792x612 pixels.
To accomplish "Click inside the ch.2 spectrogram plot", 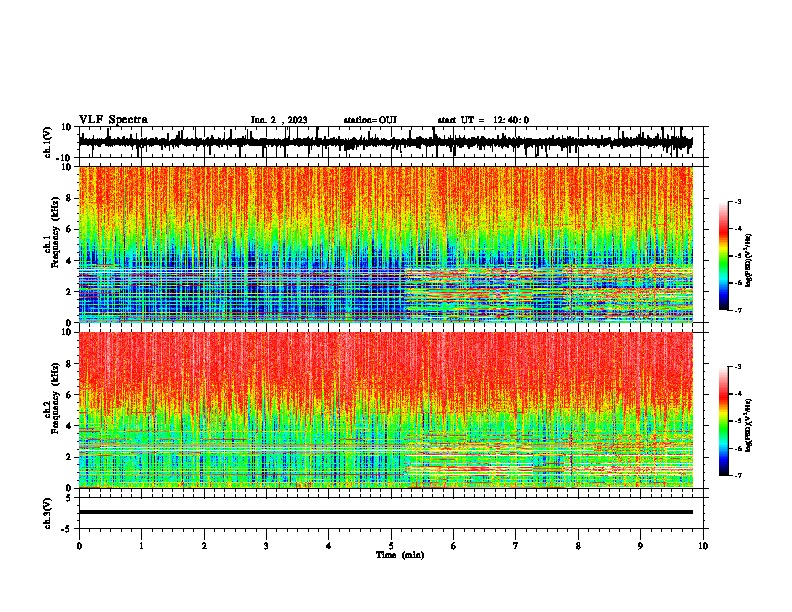I will (385, 410).
